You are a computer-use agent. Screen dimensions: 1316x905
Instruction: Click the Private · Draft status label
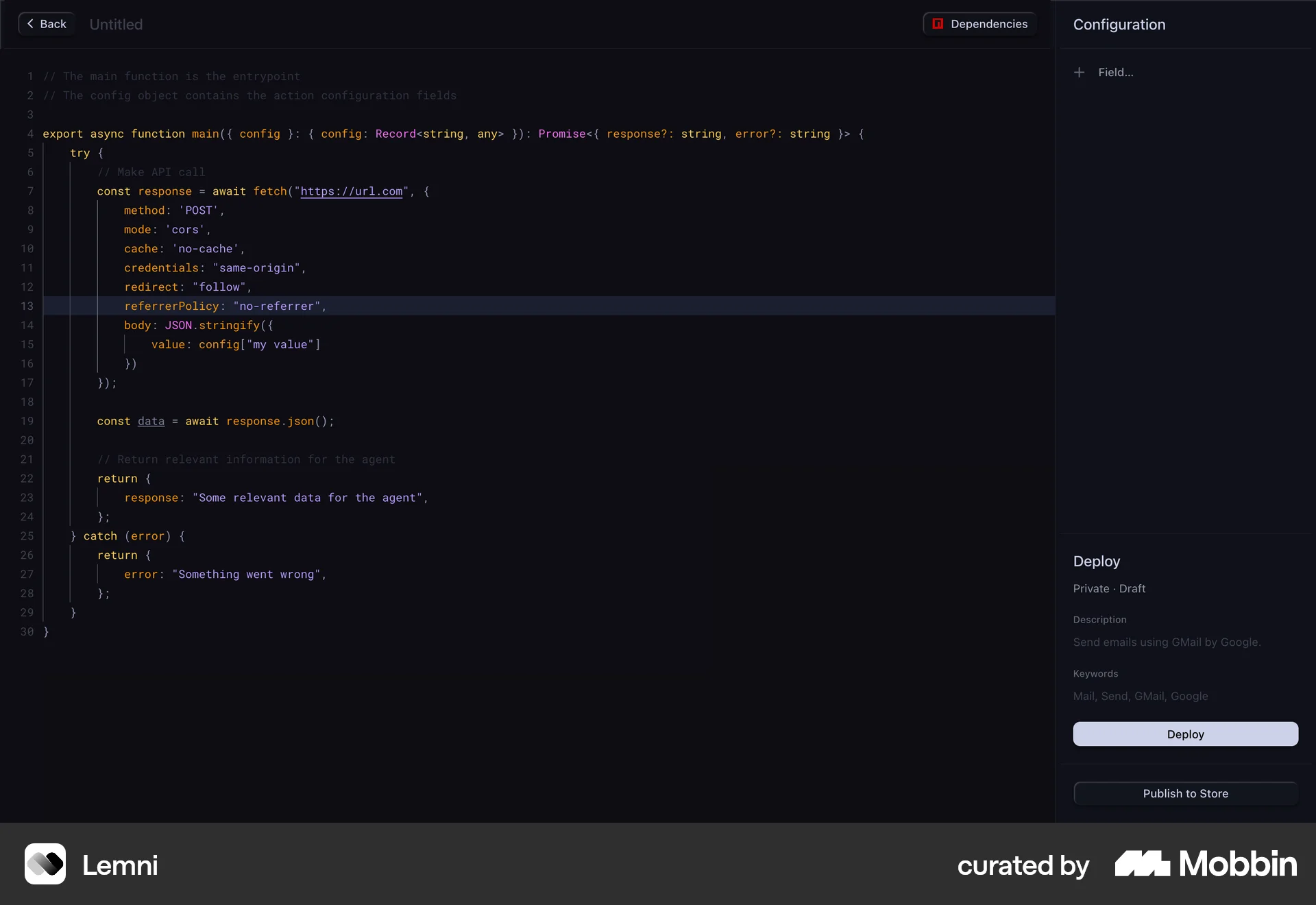(x=1109, y=588)
